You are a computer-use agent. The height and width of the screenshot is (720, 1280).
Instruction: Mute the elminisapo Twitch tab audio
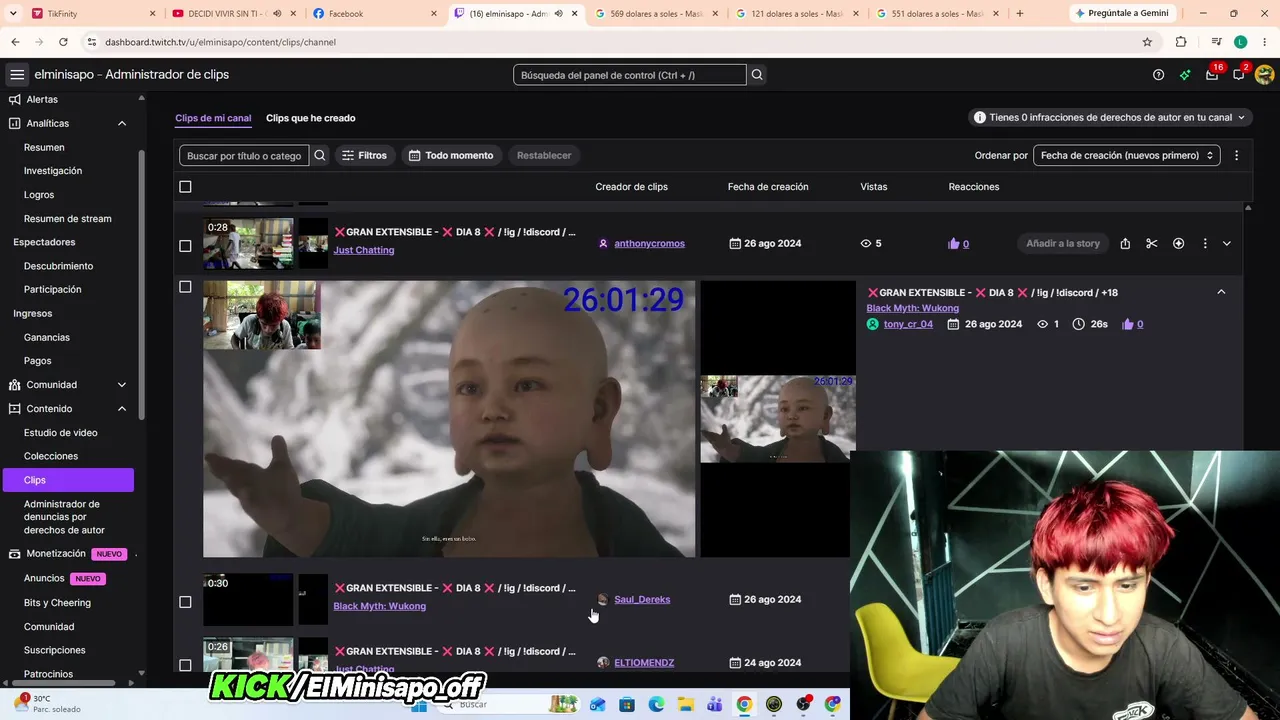pos(558,14)
